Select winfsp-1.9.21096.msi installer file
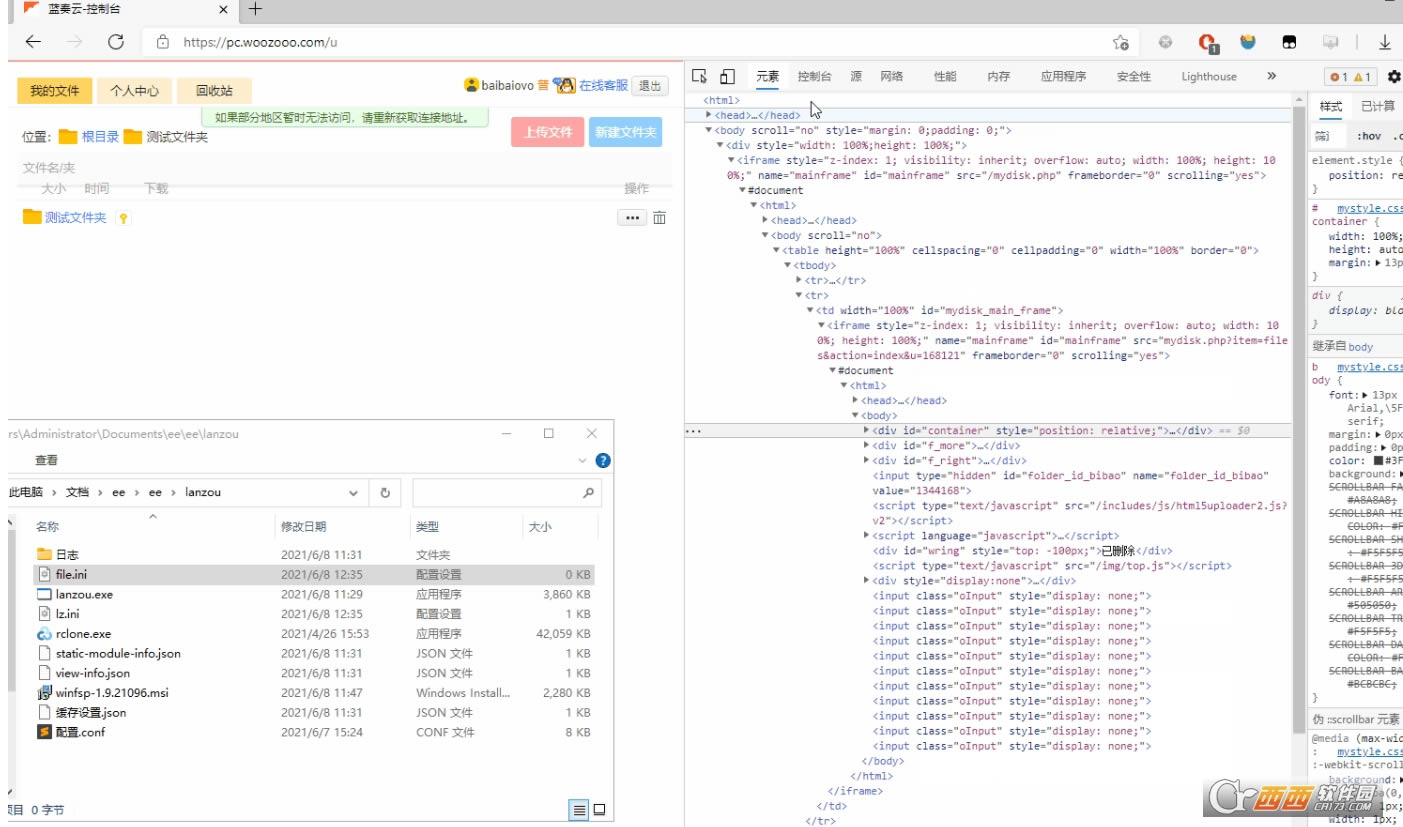Viewport: 1403px width, 827px height. (x=112, y=692)
